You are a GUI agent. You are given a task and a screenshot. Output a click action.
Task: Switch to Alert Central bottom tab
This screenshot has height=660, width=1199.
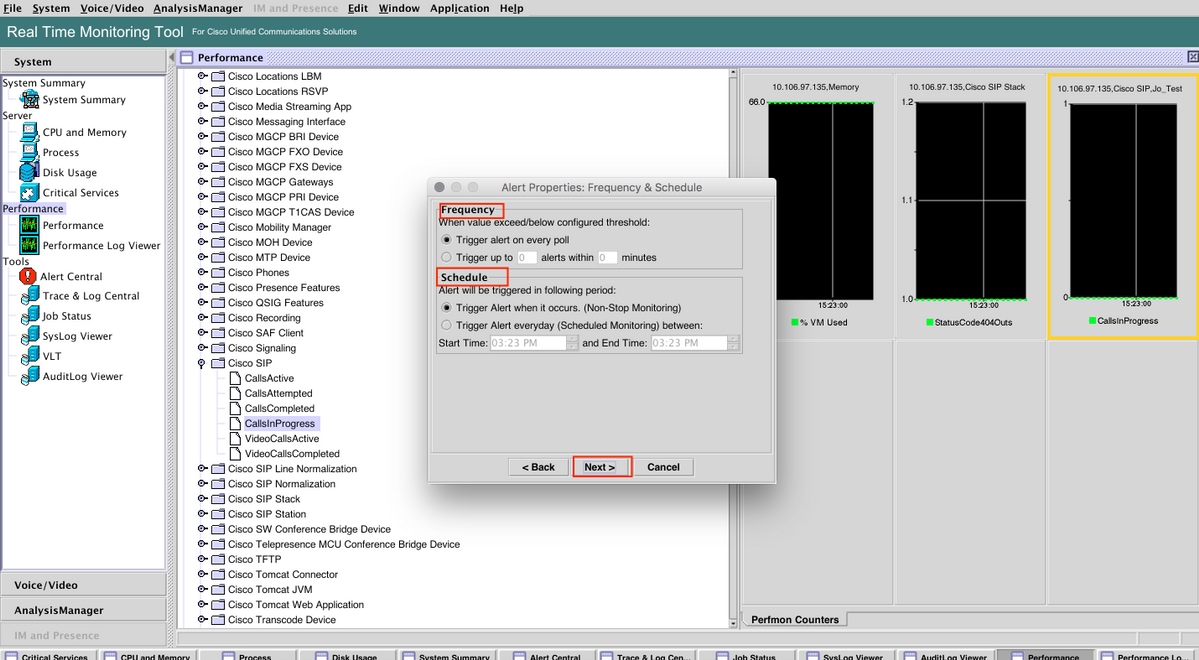click(548, 655)
